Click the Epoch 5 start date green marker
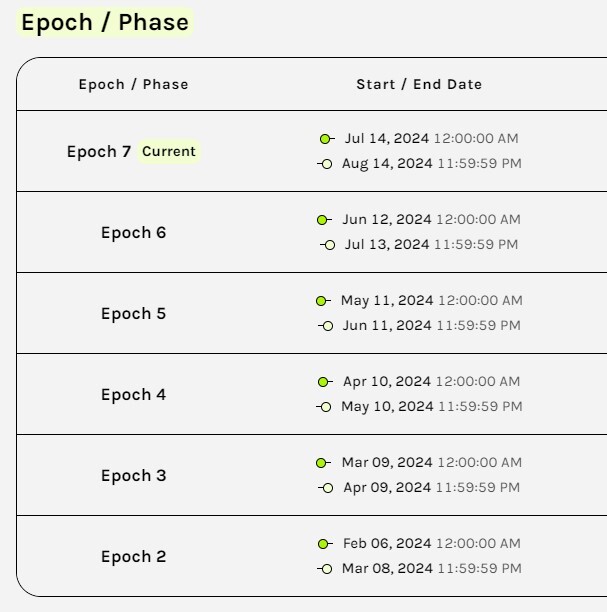Screen dimensions: 607x612 click(323, 301)
